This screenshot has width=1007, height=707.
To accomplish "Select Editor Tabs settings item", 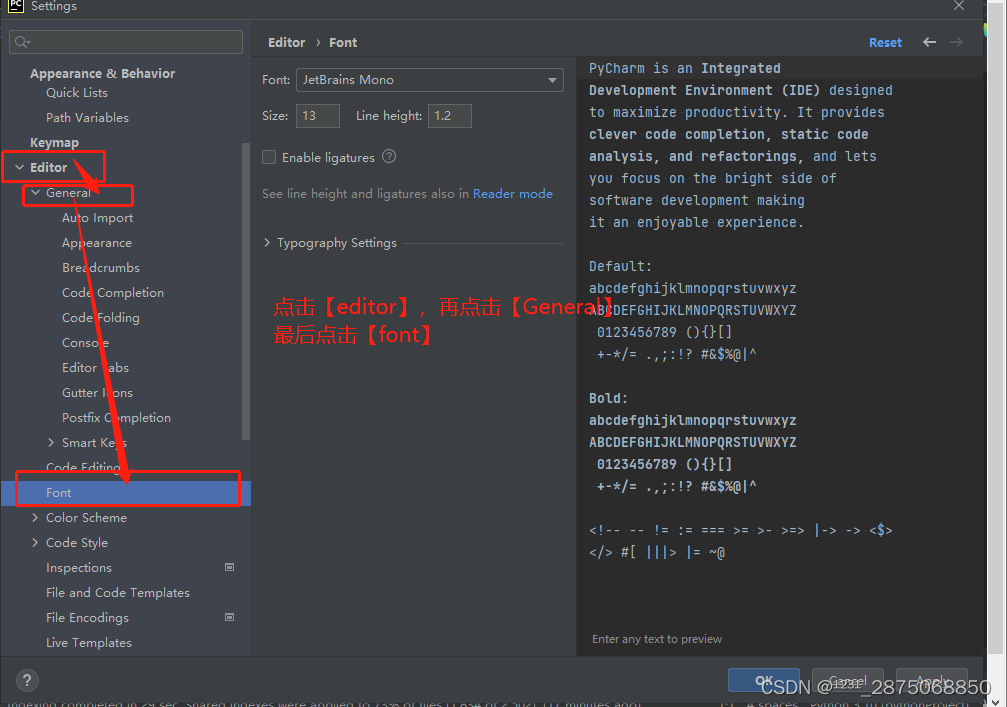I will (x=95, y=368).
